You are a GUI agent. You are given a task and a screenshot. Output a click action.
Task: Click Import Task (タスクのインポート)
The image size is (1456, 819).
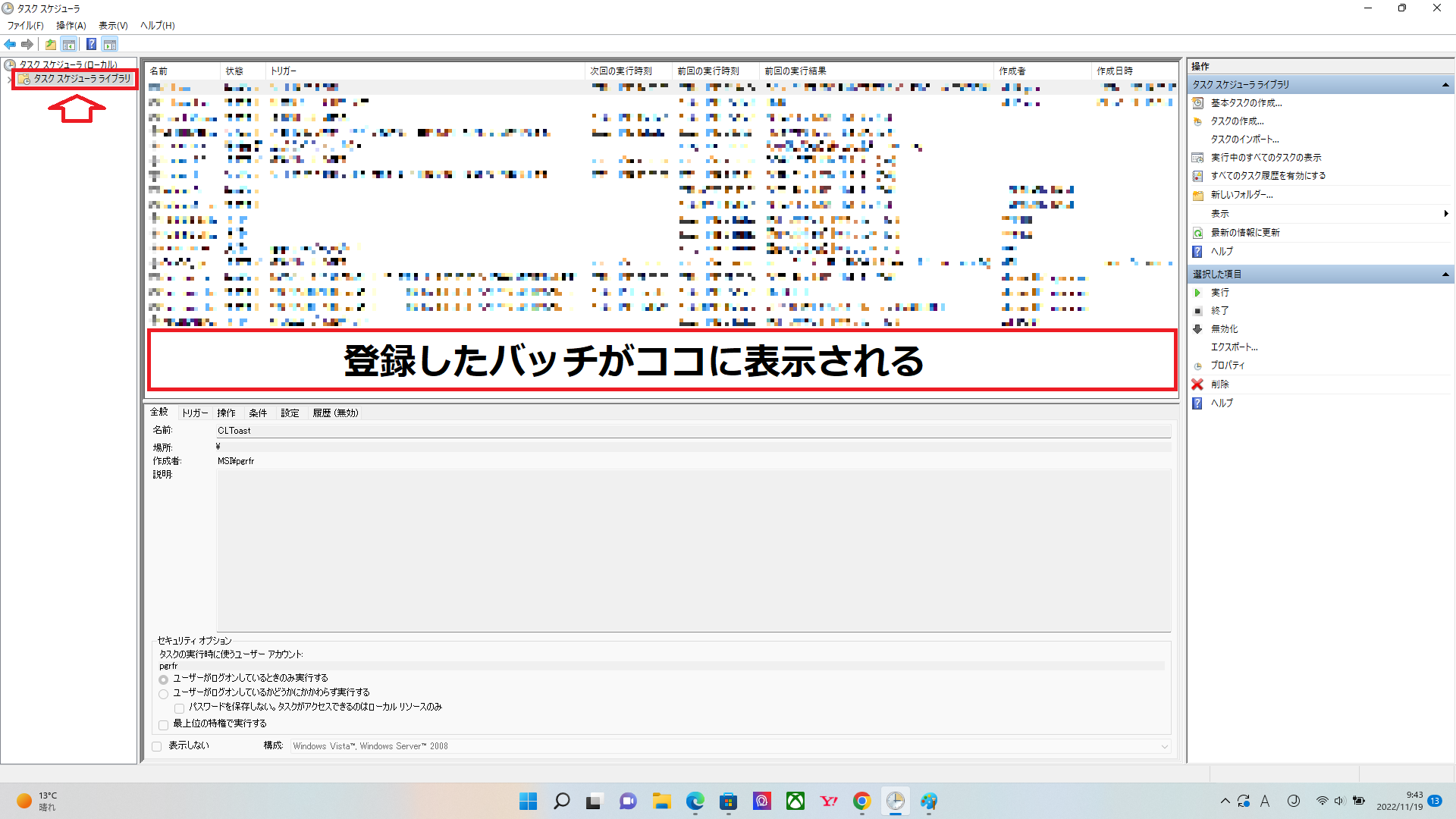coord(1244,140)
